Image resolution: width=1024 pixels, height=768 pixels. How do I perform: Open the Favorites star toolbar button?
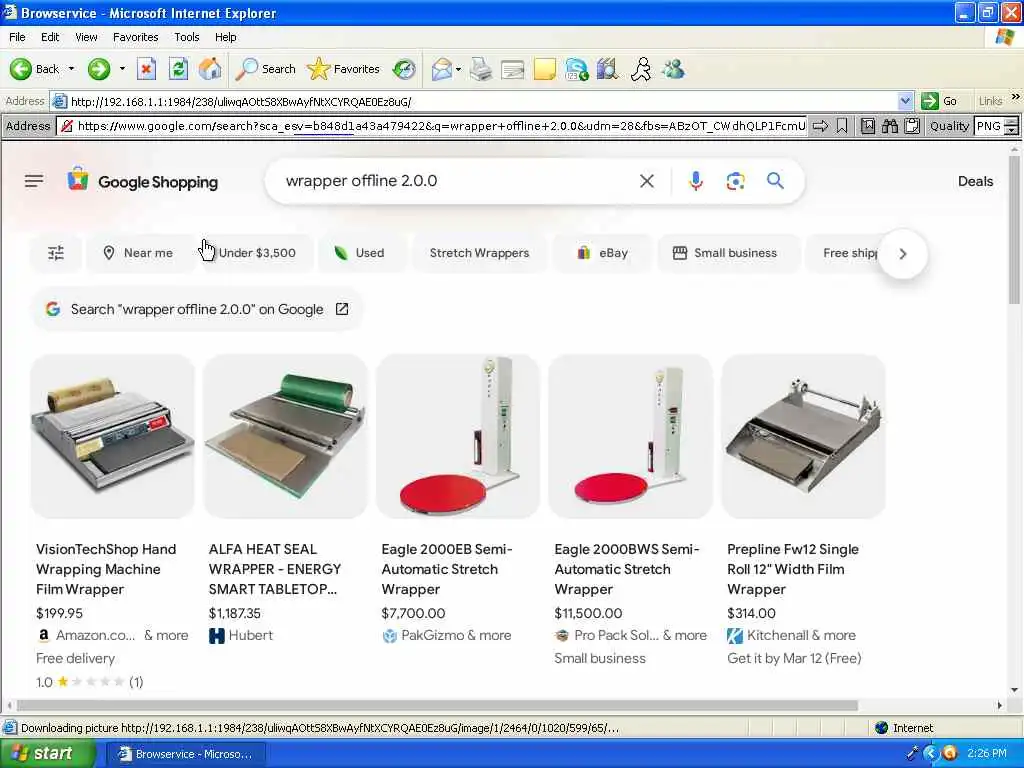[344, 69]
